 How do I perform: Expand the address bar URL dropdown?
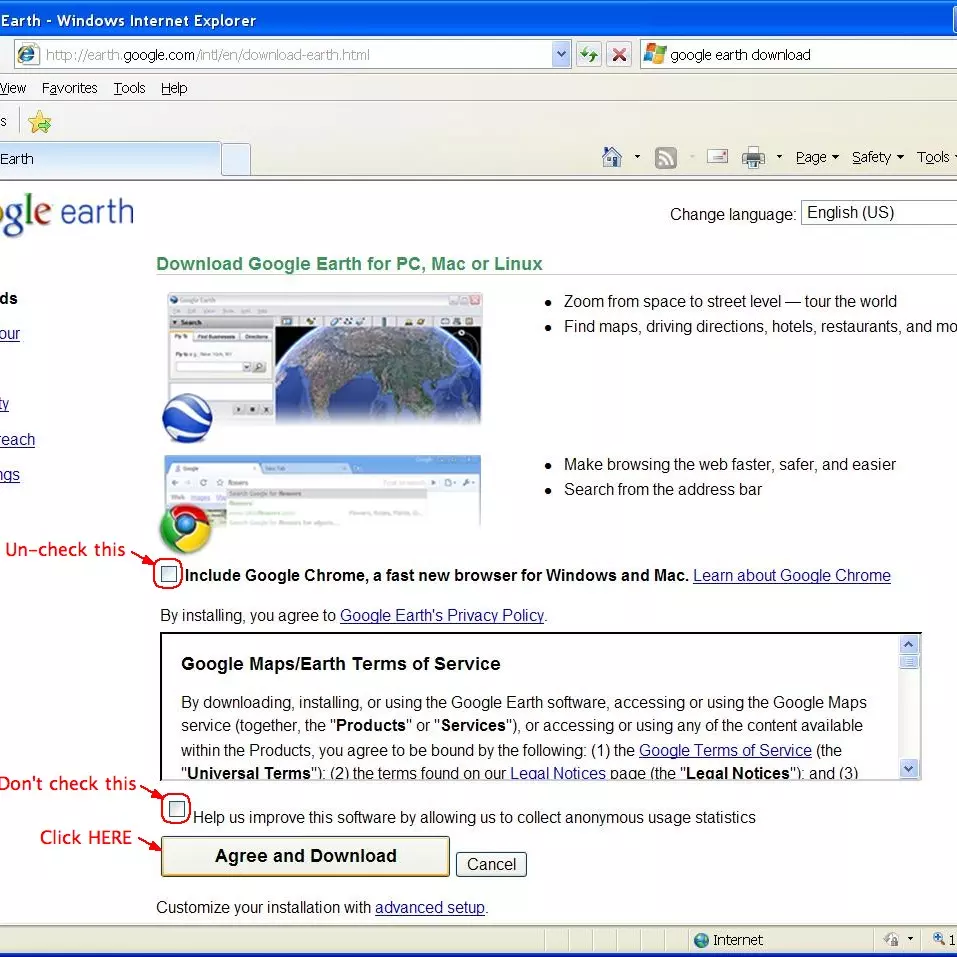(x=561, y=55)
